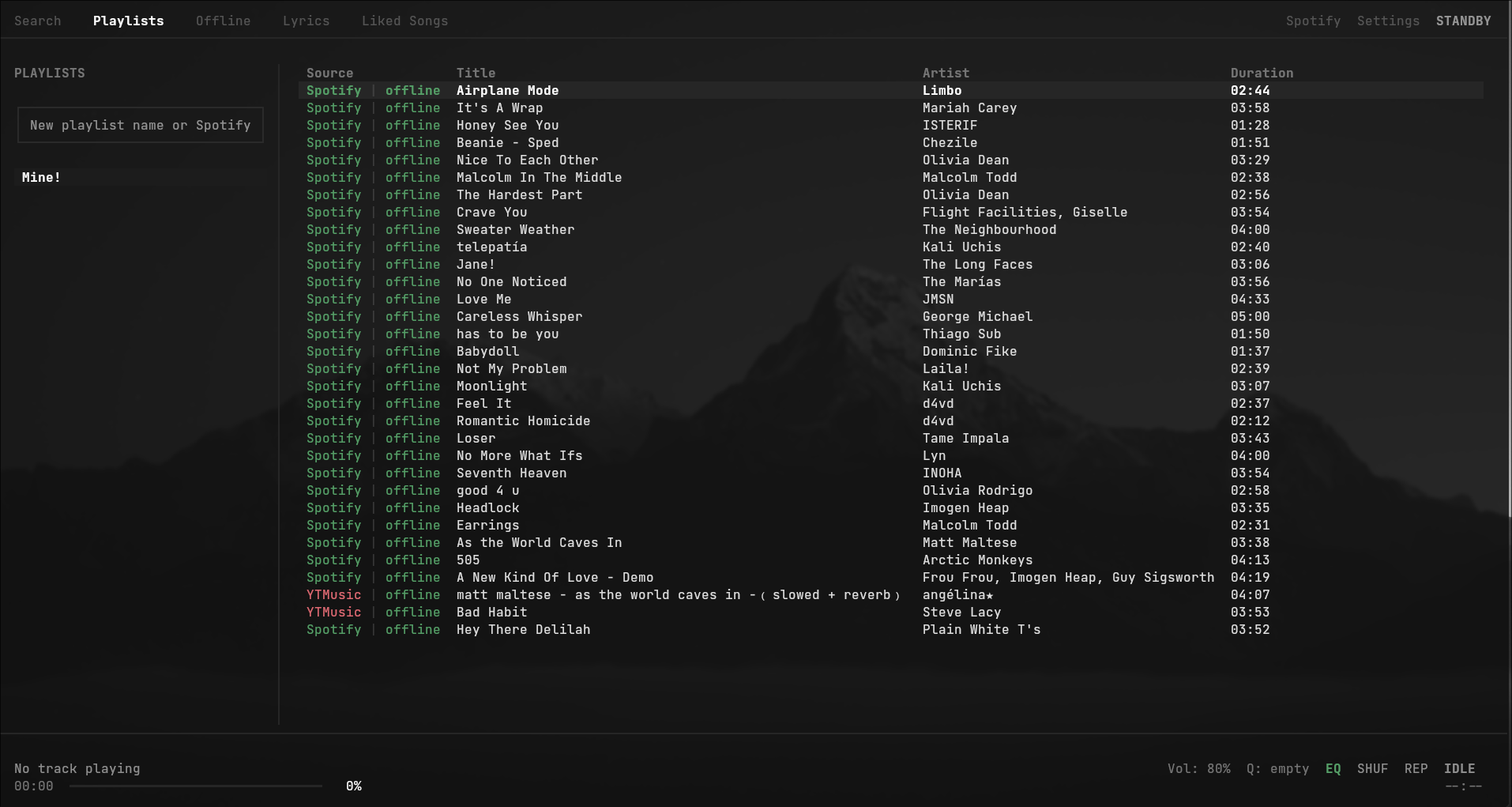Focus the new playlist name input field
Viewport: 1512px width, 807px height.
(x=141, y=125)
